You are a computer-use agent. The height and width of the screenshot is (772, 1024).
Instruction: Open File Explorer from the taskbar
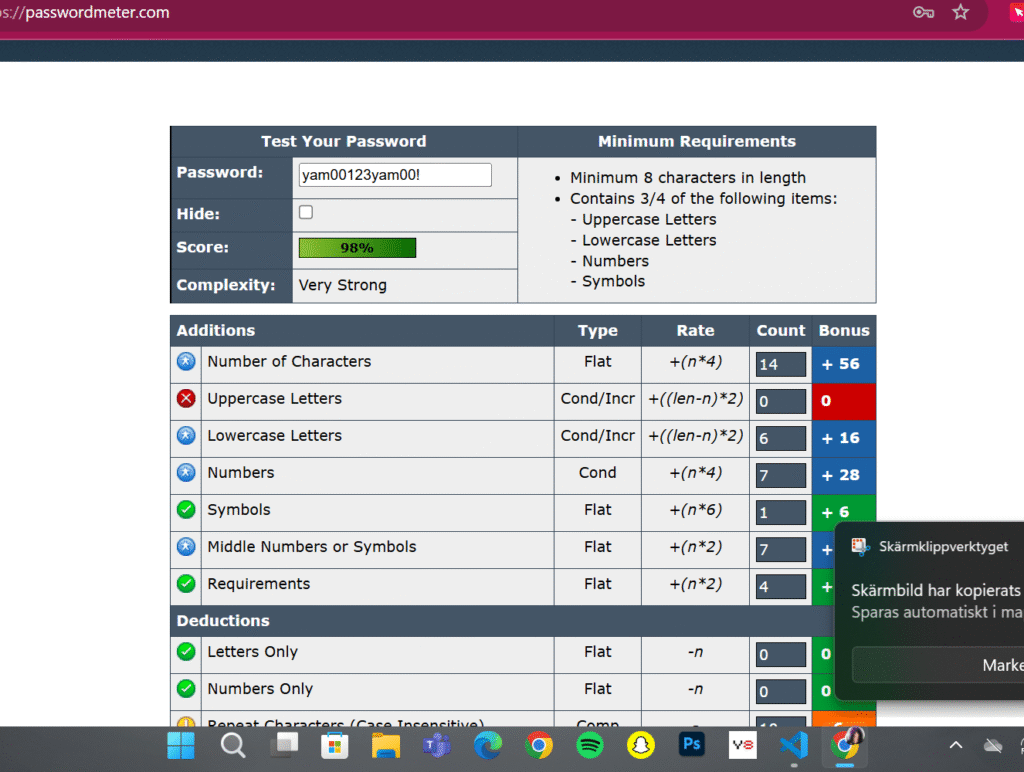pyautogui.click(x=386, y=745)
